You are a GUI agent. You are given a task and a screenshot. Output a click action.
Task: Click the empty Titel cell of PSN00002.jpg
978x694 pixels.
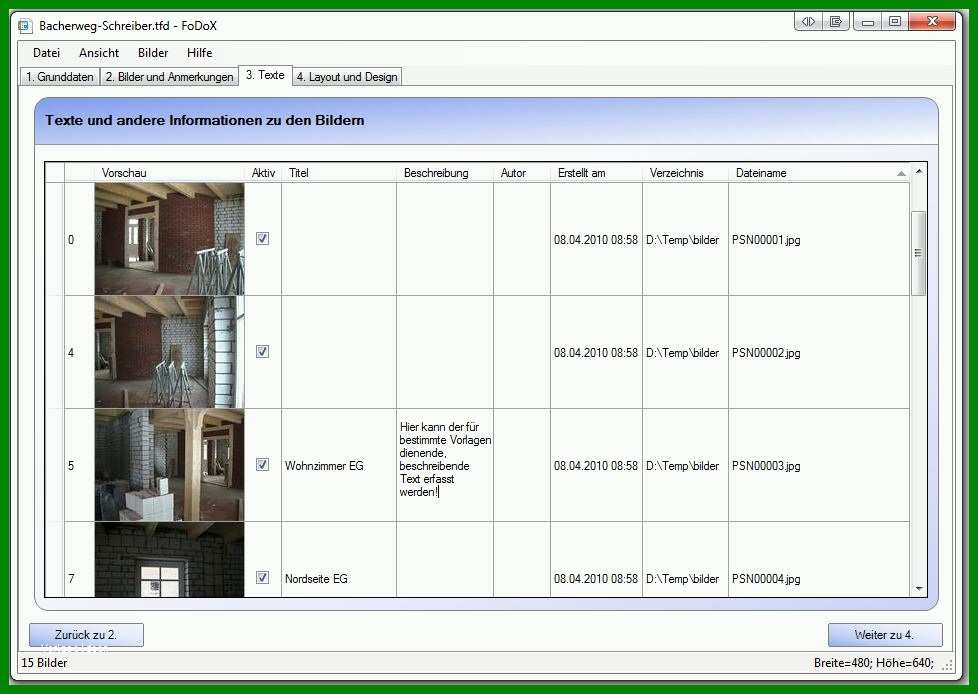click(x=339, y=352)
